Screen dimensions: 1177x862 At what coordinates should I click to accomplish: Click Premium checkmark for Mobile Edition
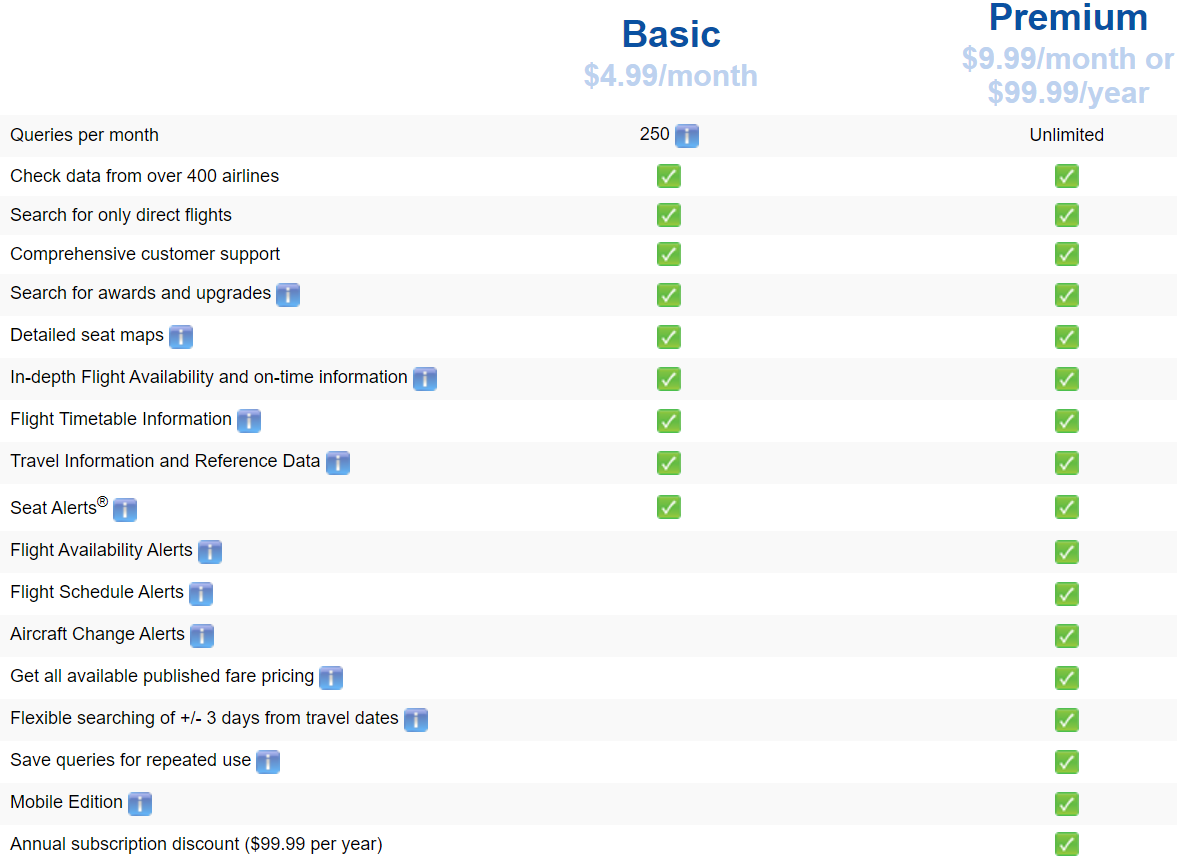tap(1067, 804)
